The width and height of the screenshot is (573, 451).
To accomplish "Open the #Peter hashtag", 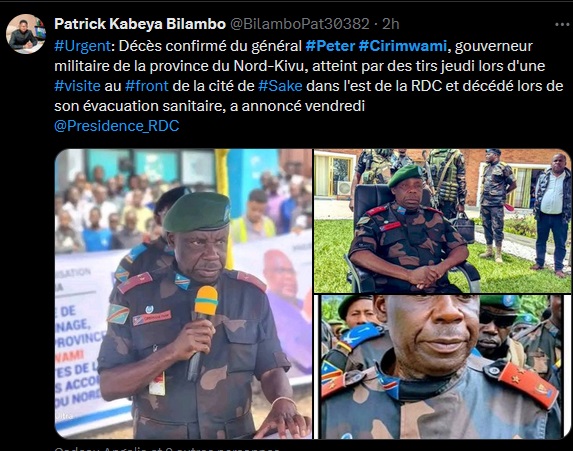I will click(330, 46).
